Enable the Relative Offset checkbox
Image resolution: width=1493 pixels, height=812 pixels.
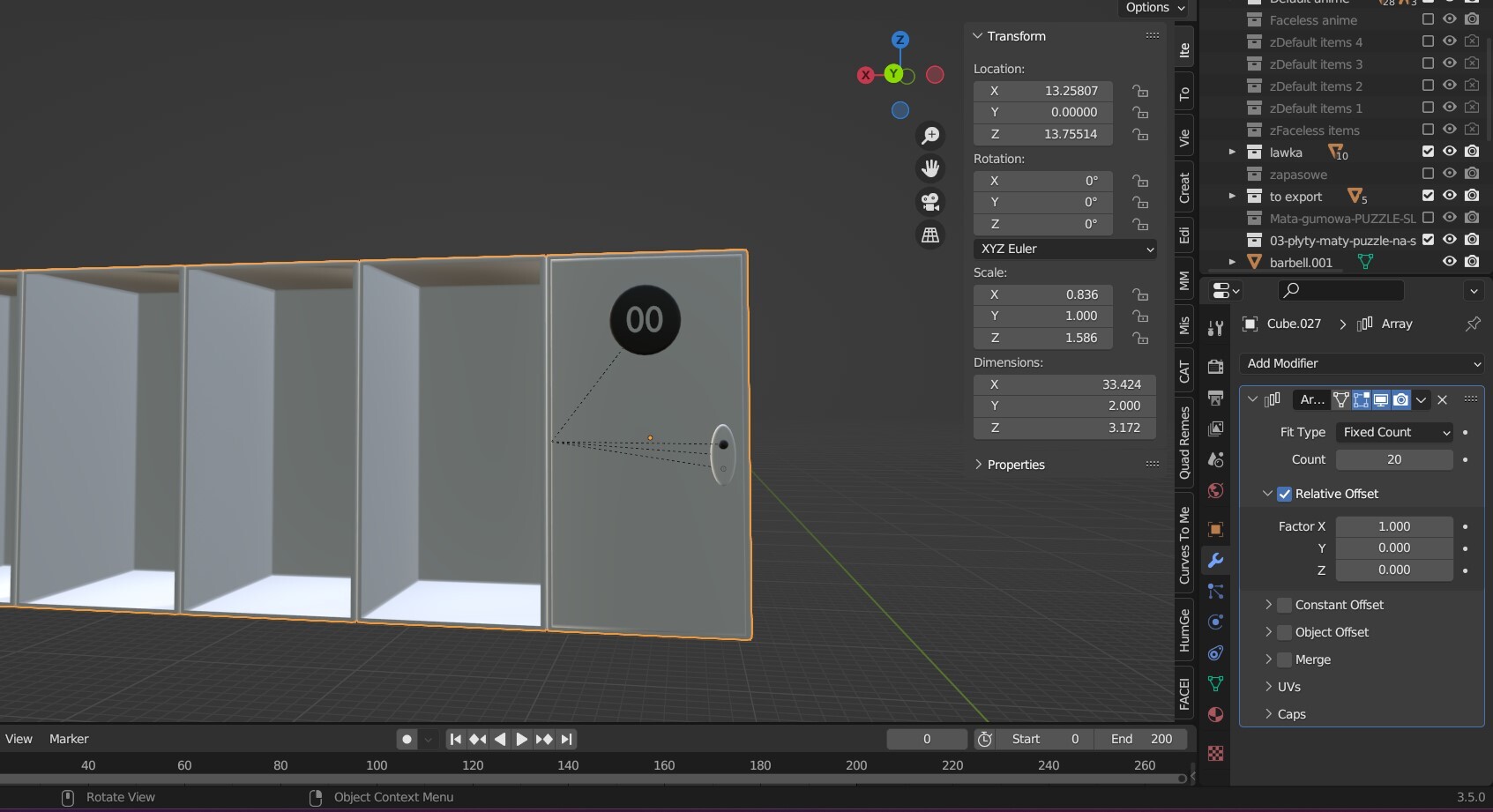[x=1285, y=494]
